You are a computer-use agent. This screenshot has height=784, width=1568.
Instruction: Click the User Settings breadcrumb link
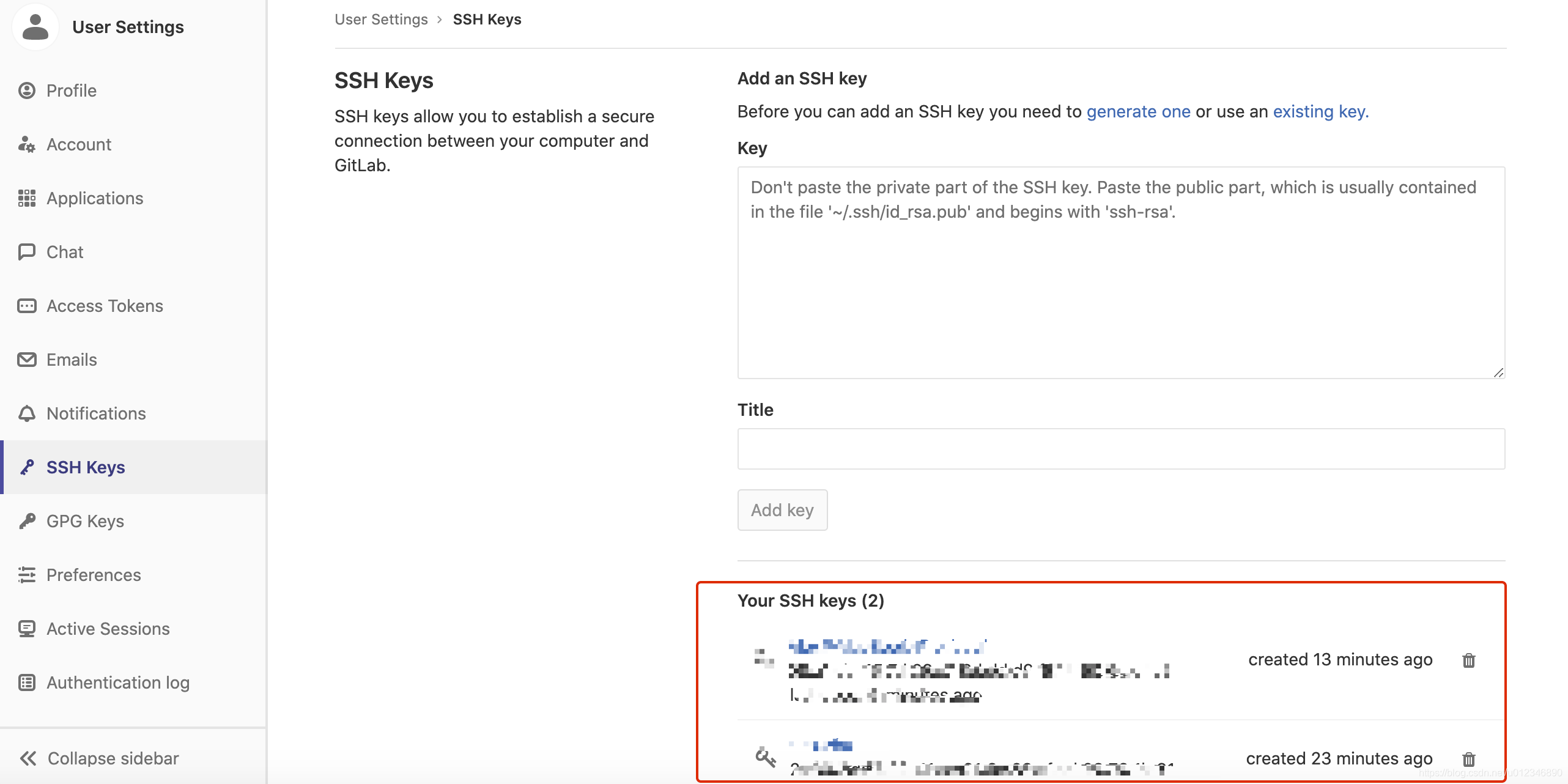pos(381,20)
